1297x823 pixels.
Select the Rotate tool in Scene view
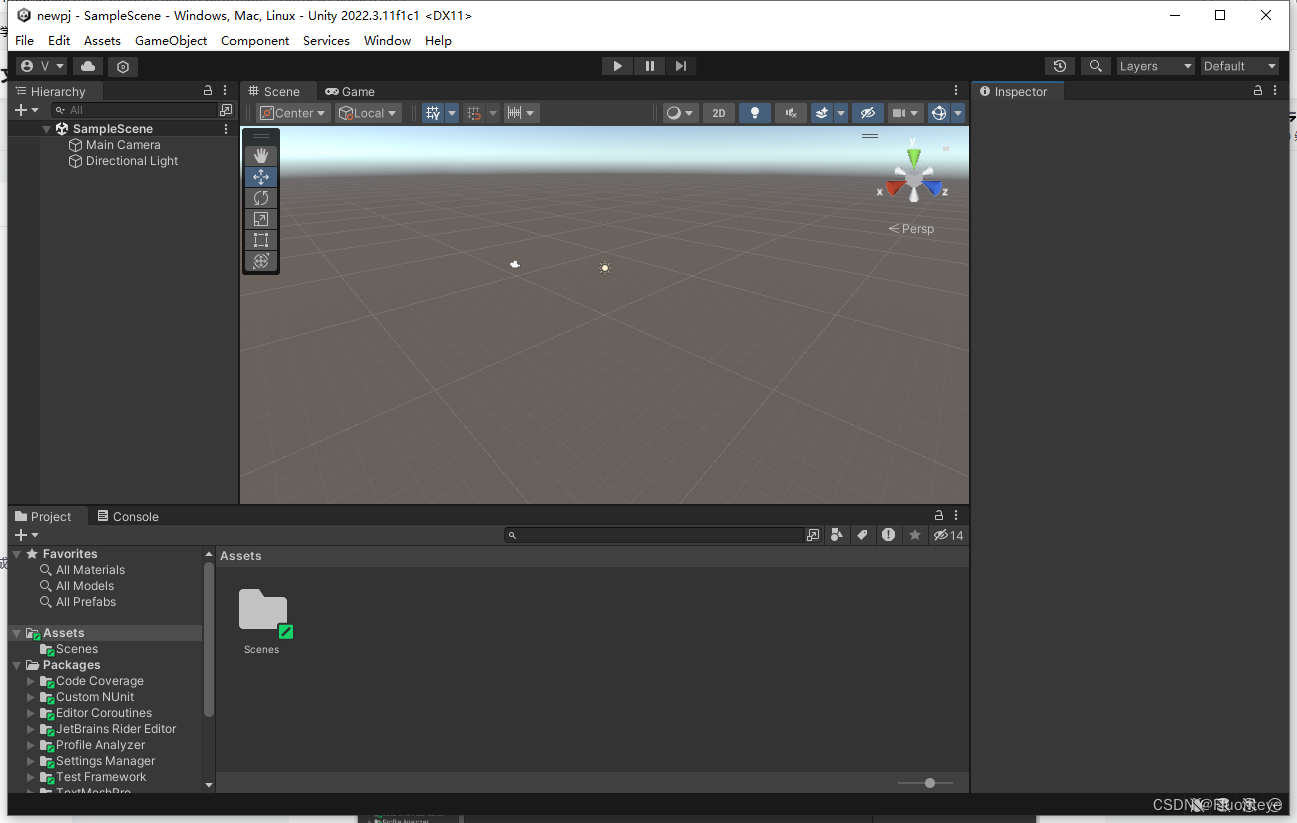[x=261, y=197]
